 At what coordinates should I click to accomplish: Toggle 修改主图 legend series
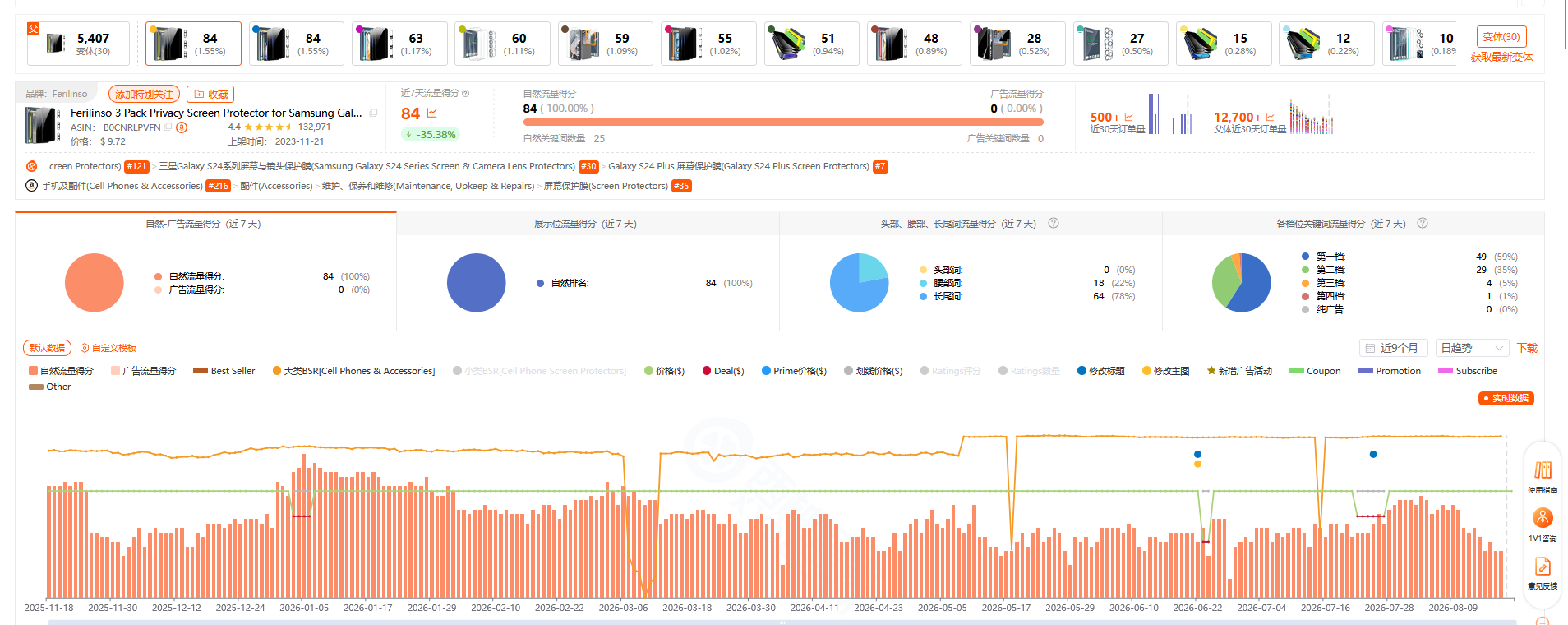point(1165,371)
